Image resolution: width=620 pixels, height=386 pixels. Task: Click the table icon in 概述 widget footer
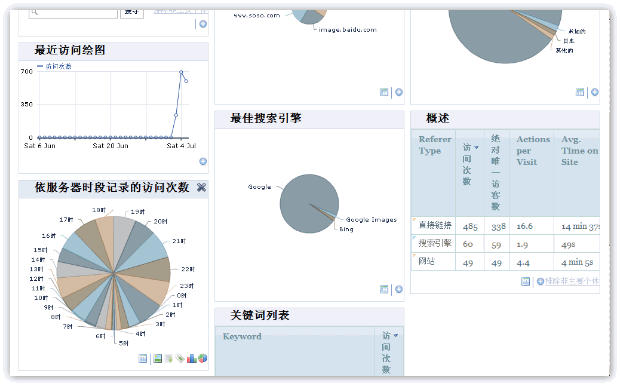[525, 282]
